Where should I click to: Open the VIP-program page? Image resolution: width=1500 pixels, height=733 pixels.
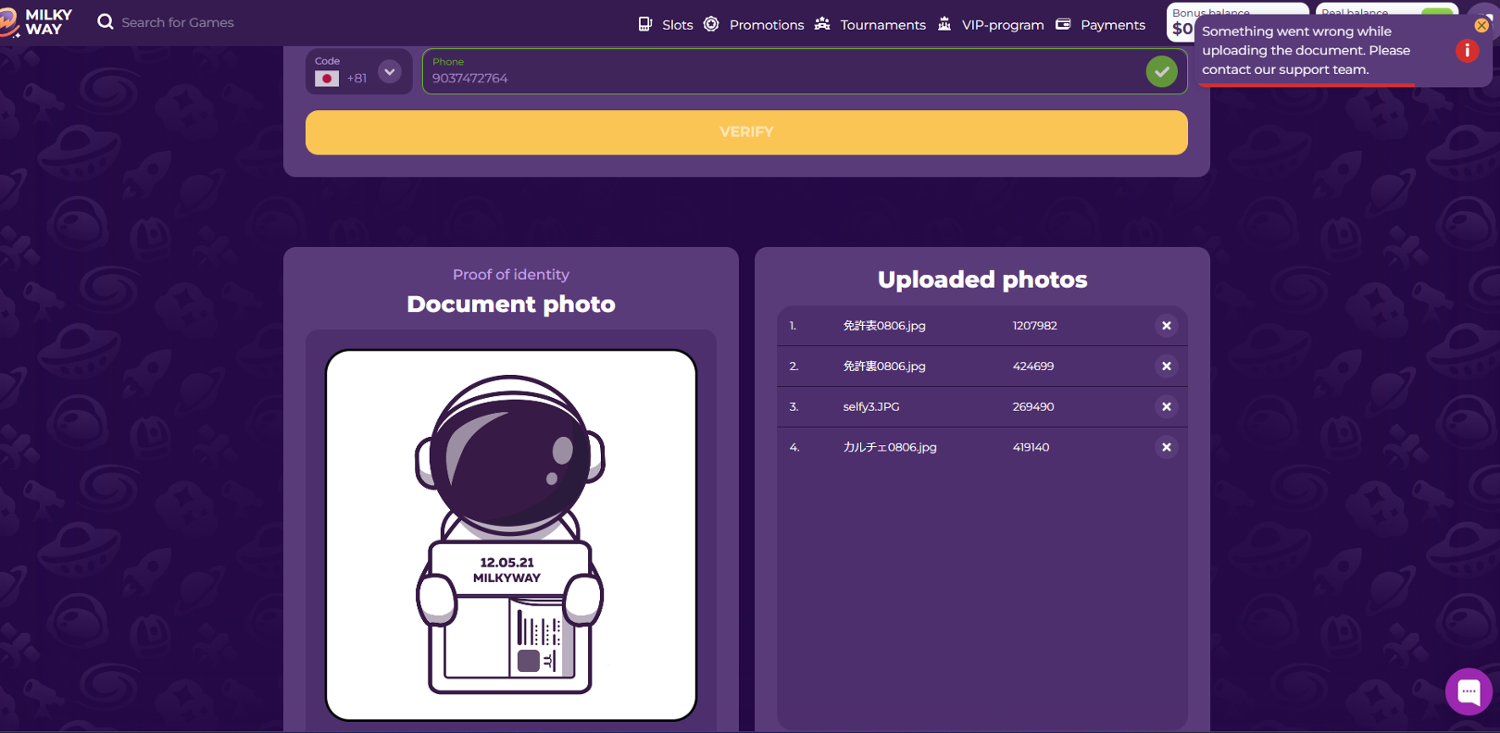coord(990,24)
